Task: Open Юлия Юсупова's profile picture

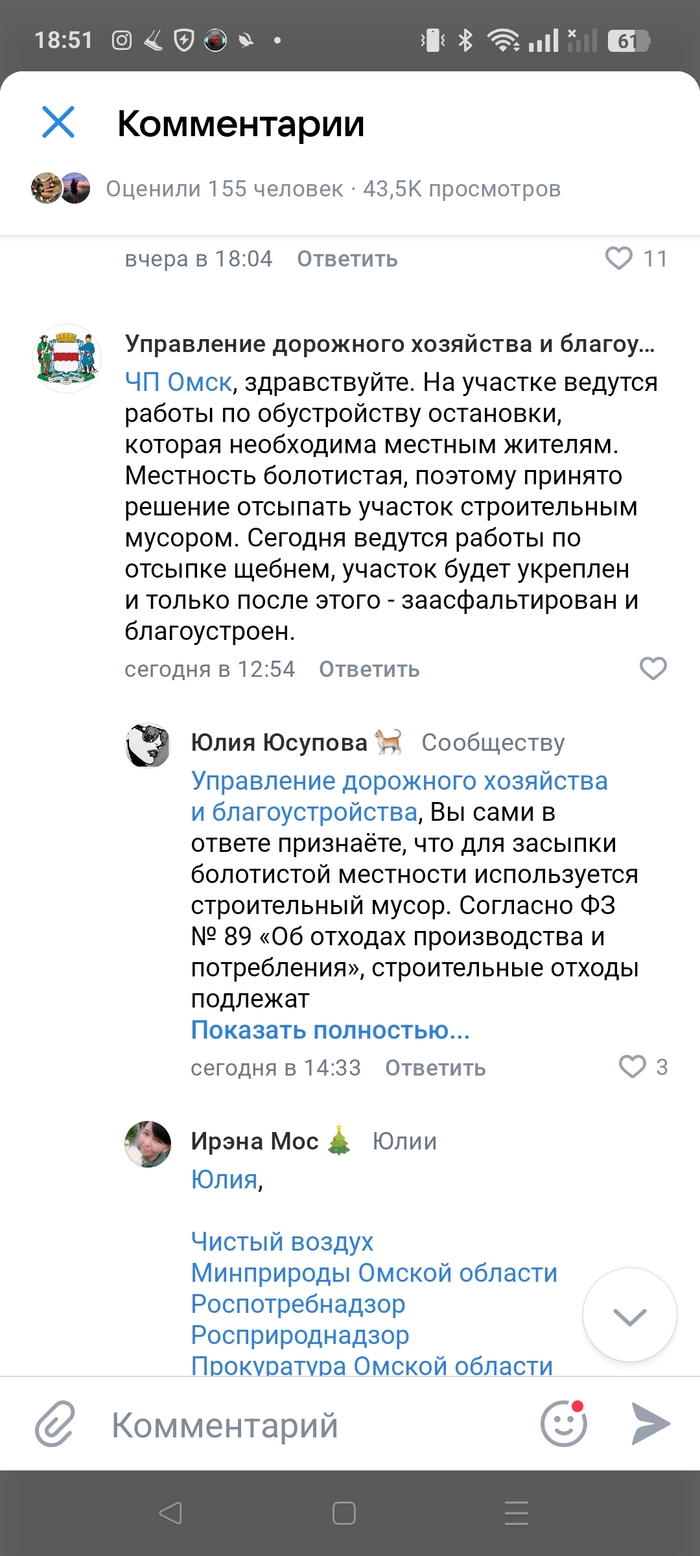Action: 147,745
